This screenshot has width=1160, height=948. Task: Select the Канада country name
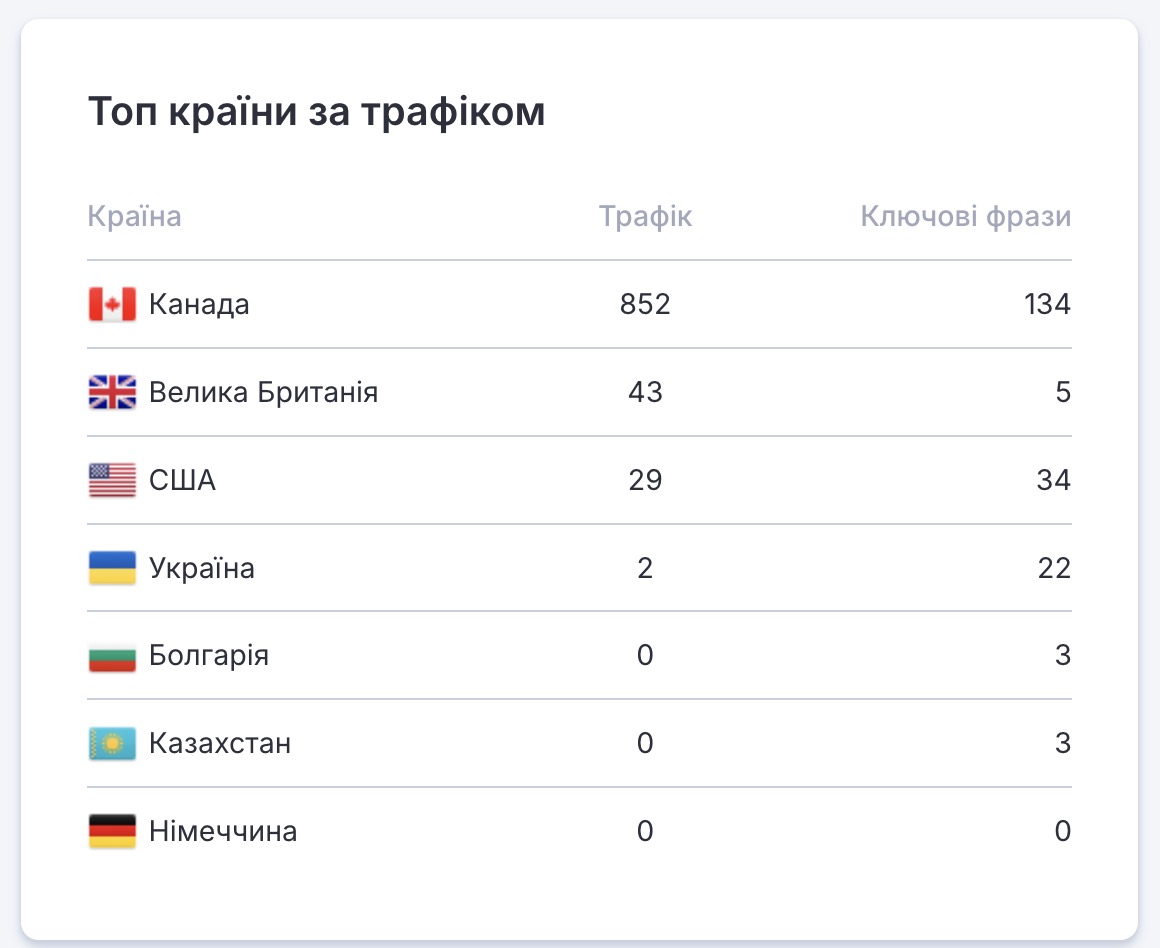tap(199, 304)
